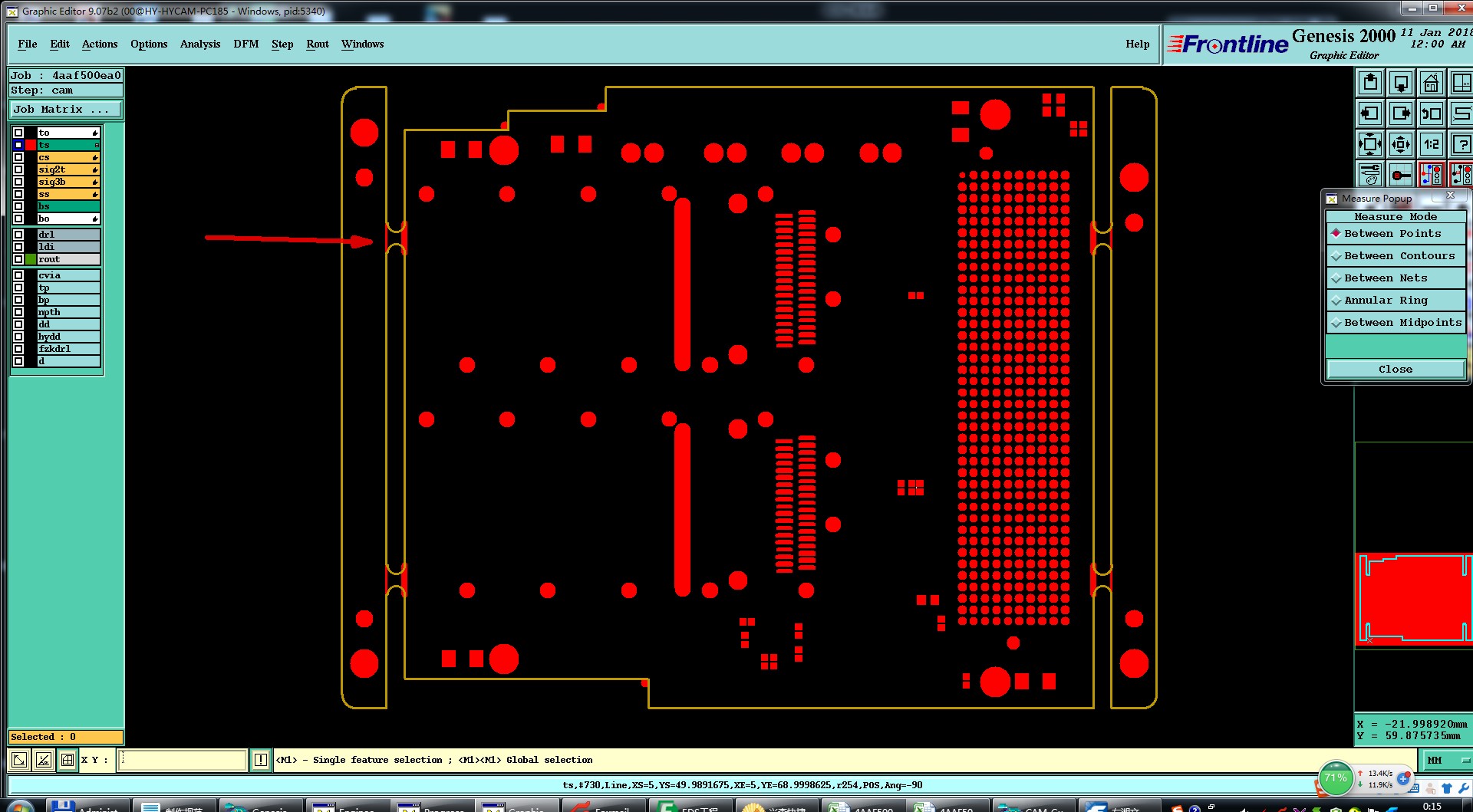Click the black net feature filter icon
Screen dimensions: 1473x812
click(1461, 175)
